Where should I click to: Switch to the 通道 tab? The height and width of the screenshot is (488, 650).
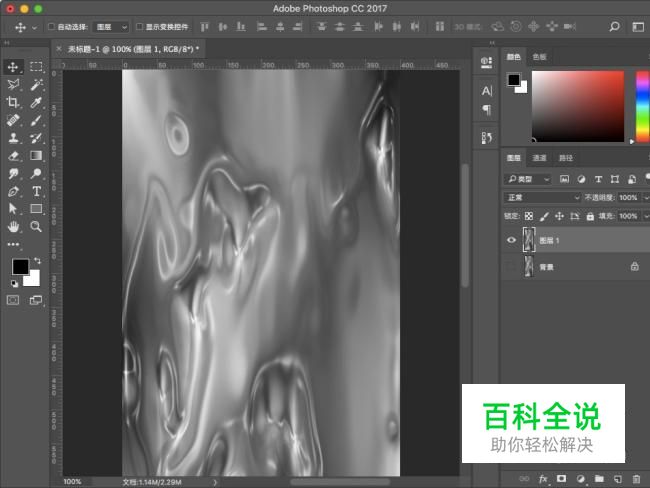[539, 158]
